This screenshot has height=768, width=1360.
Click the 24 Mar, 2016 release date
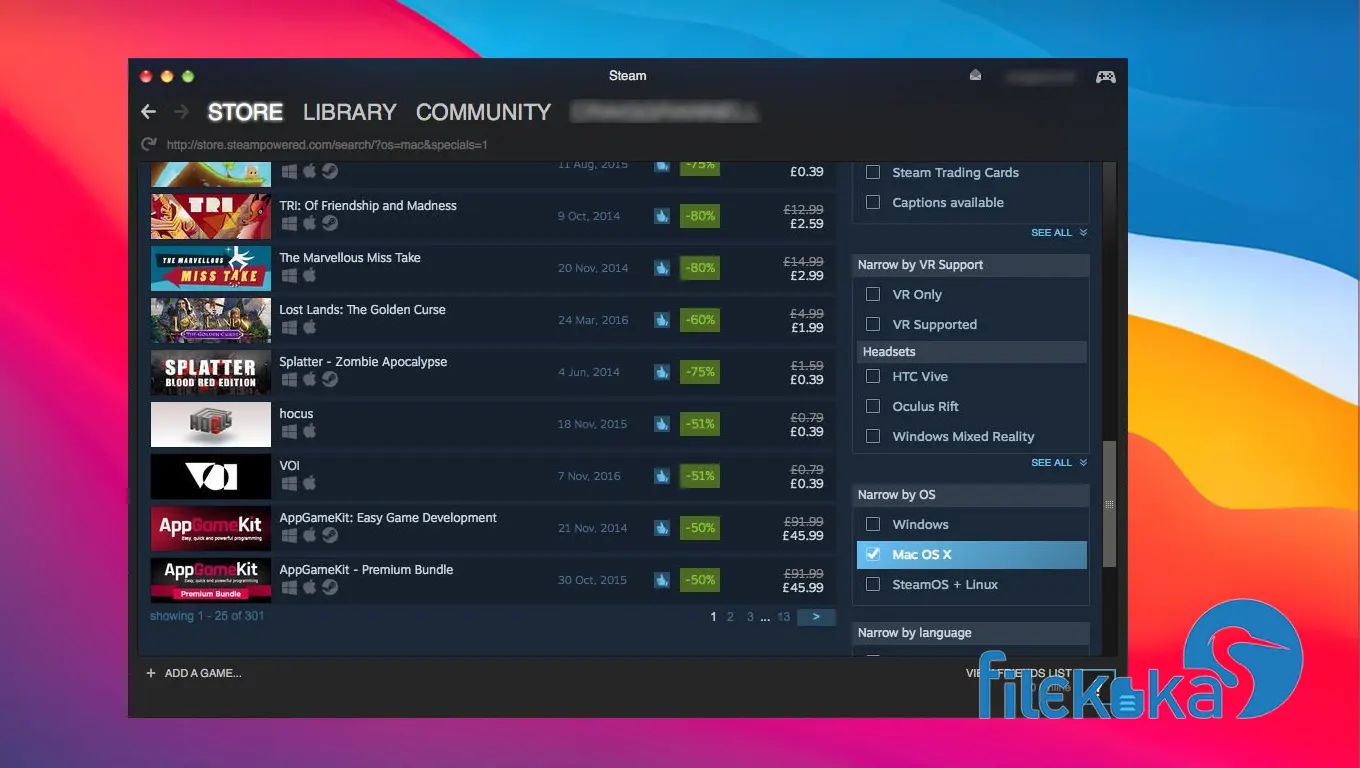[593, 320]
